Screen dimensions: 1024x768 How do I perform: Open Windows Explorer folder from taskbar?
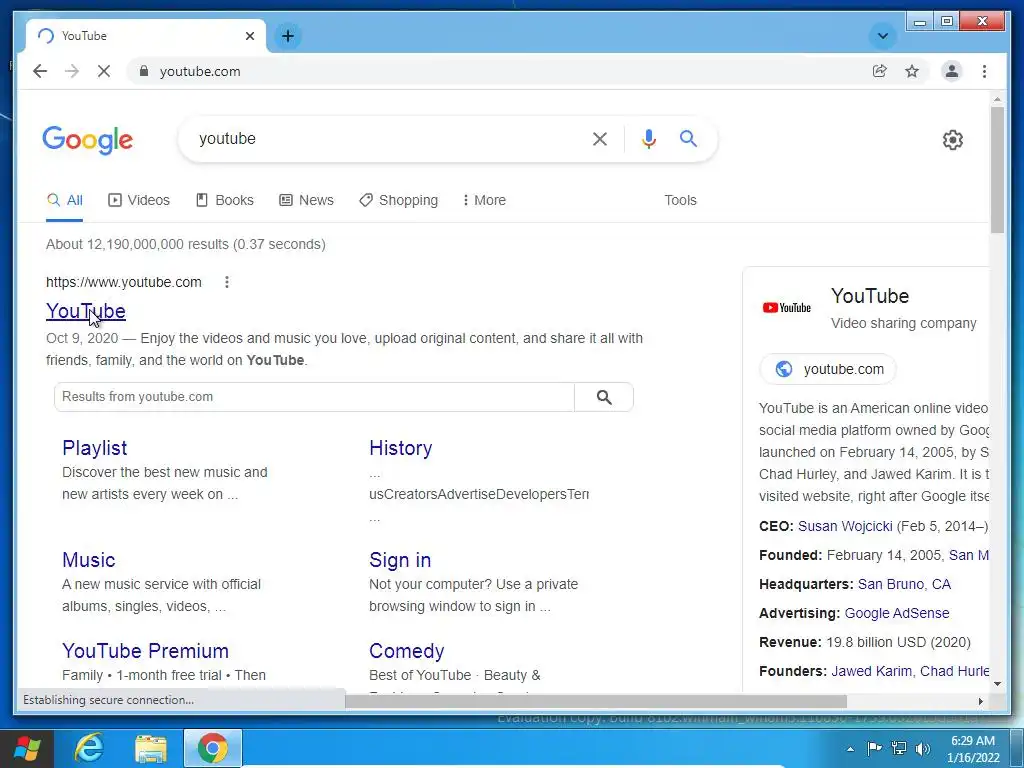(x=151, y=748)
